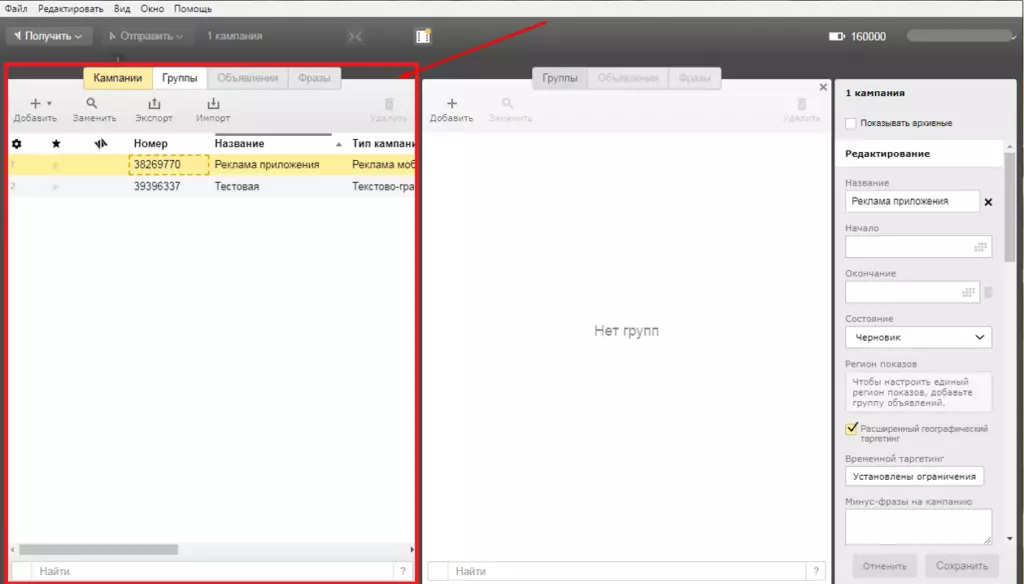Click the Тестовая campaign name
Screen dimensions: 1024x584
237,186
